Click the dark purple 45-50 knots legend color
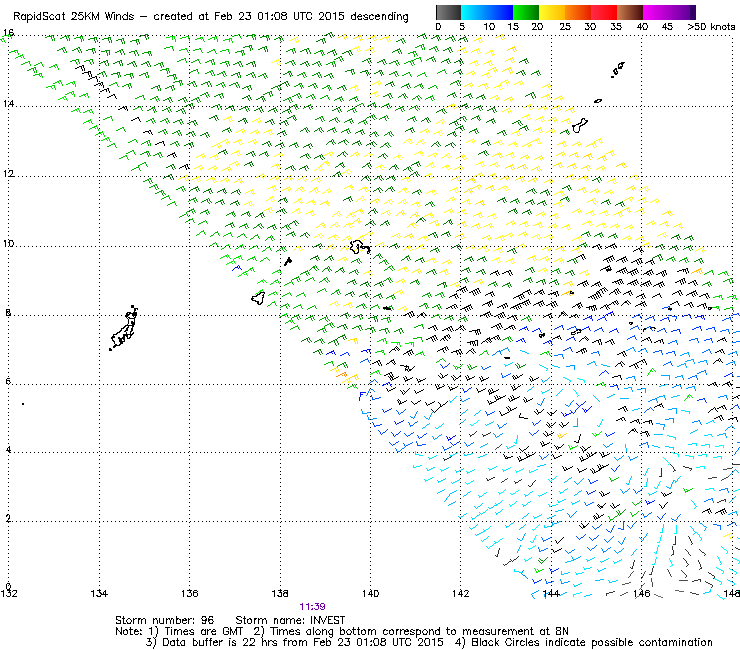Screen dimensions: 740x650 682,12
